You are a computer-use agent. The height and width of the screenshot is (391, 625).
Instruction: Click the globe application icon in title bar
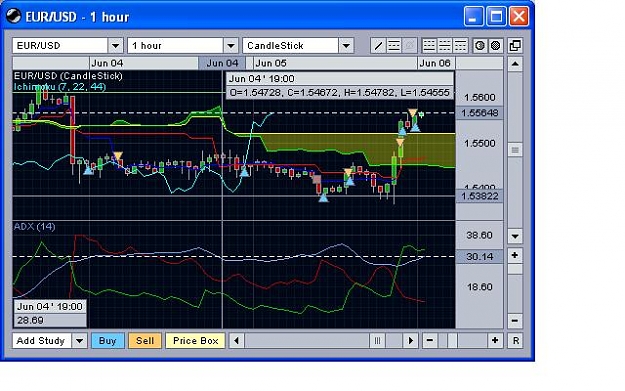[13, 17]
